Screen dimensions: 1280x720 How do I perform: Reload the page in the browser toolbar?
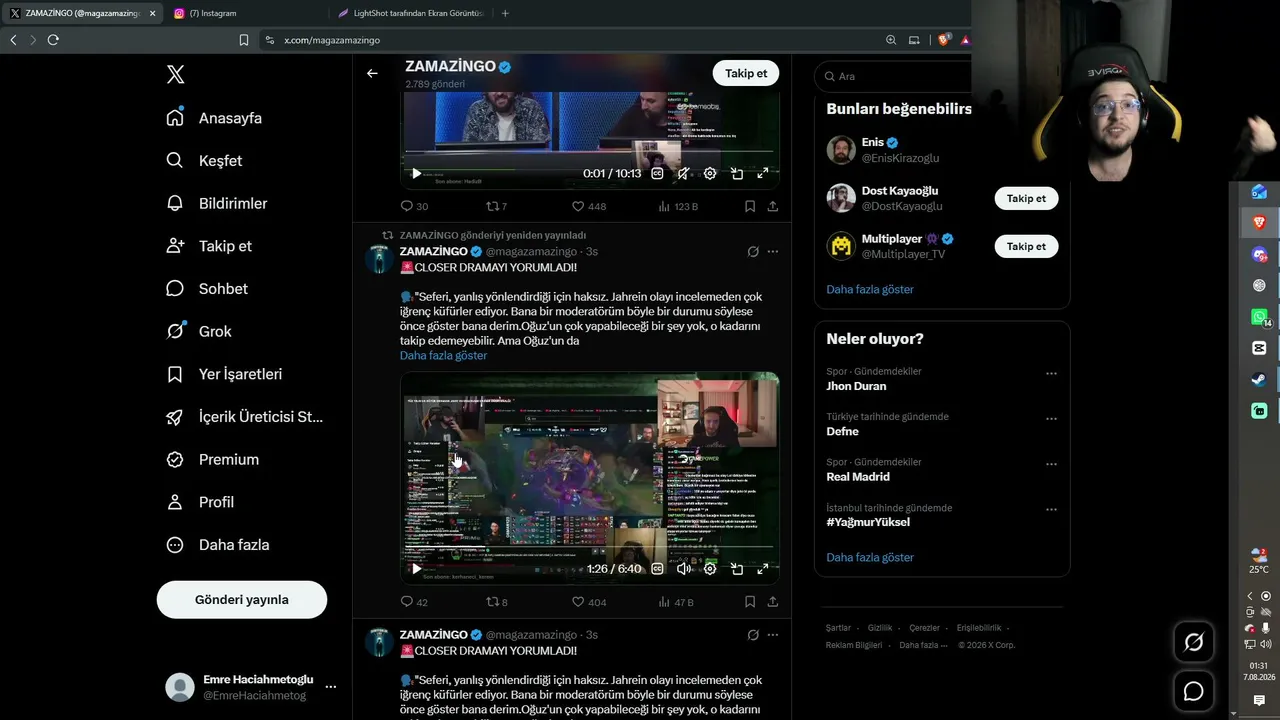coord(53,40)
